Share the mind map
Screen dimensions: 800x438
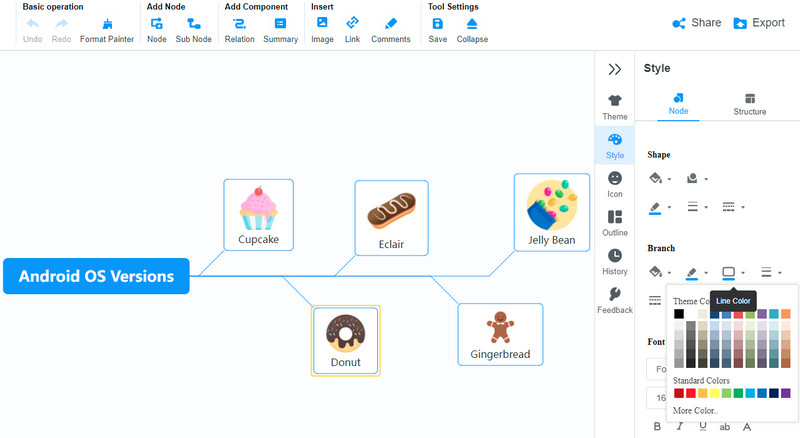pos(696,23)
